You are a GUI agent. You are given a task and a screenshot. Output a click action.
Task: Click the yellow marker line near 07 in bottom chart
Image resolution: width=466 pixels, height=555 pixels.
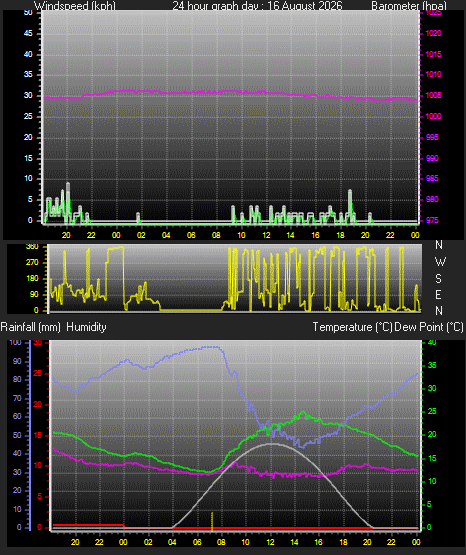[x=212, y=522]
